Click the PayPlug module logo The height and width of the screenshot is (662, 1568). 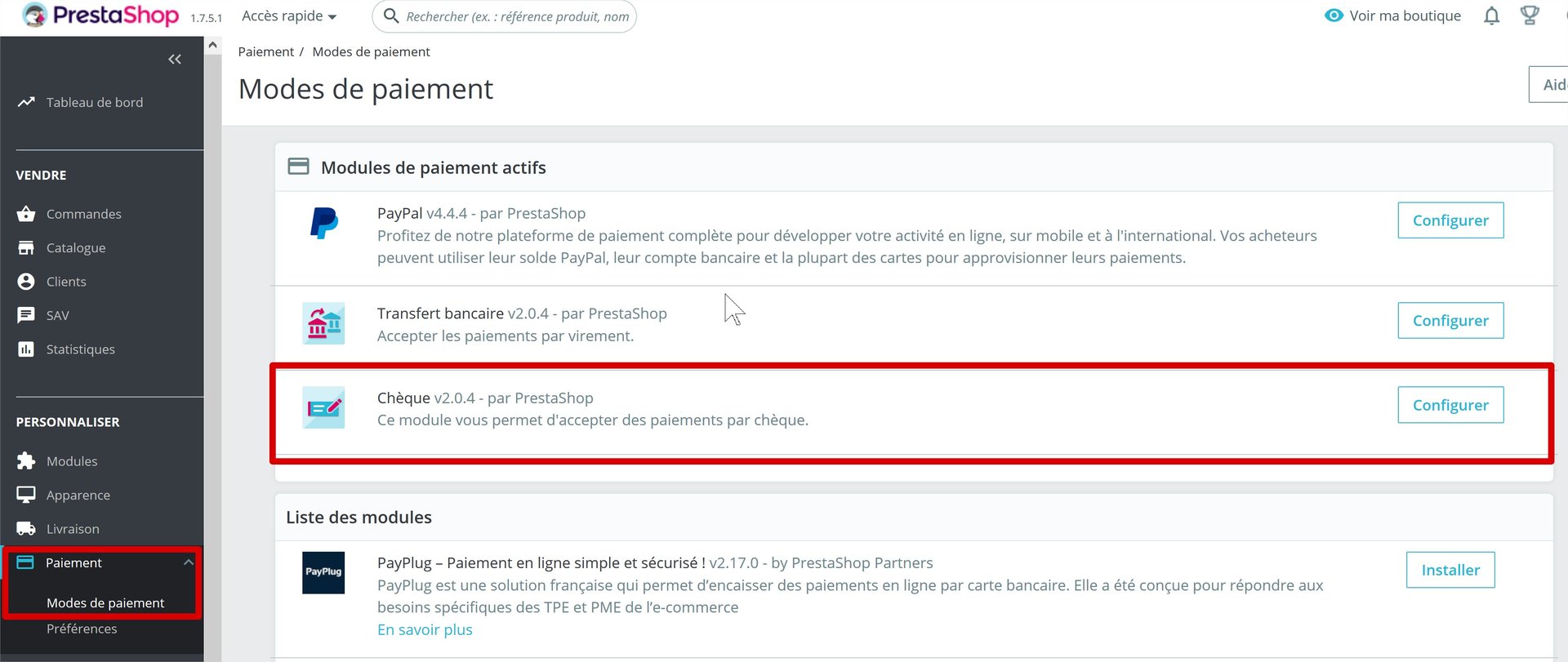(323, 572)
